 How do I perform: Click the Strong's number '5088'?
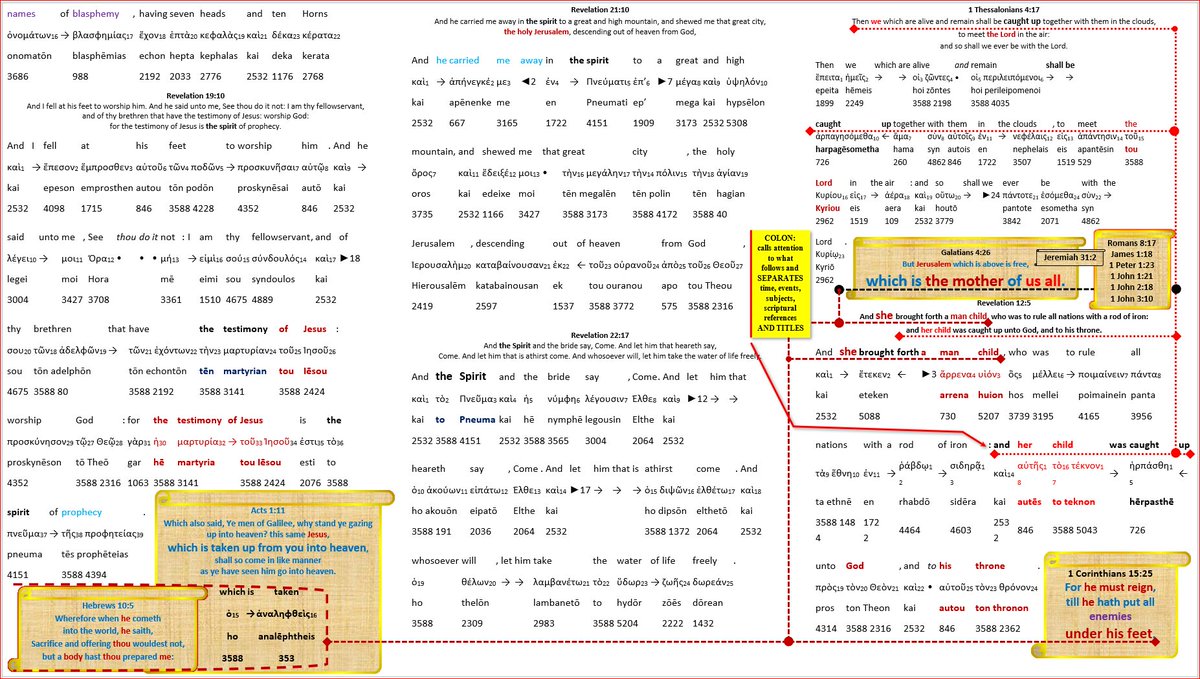click(869, 417)
